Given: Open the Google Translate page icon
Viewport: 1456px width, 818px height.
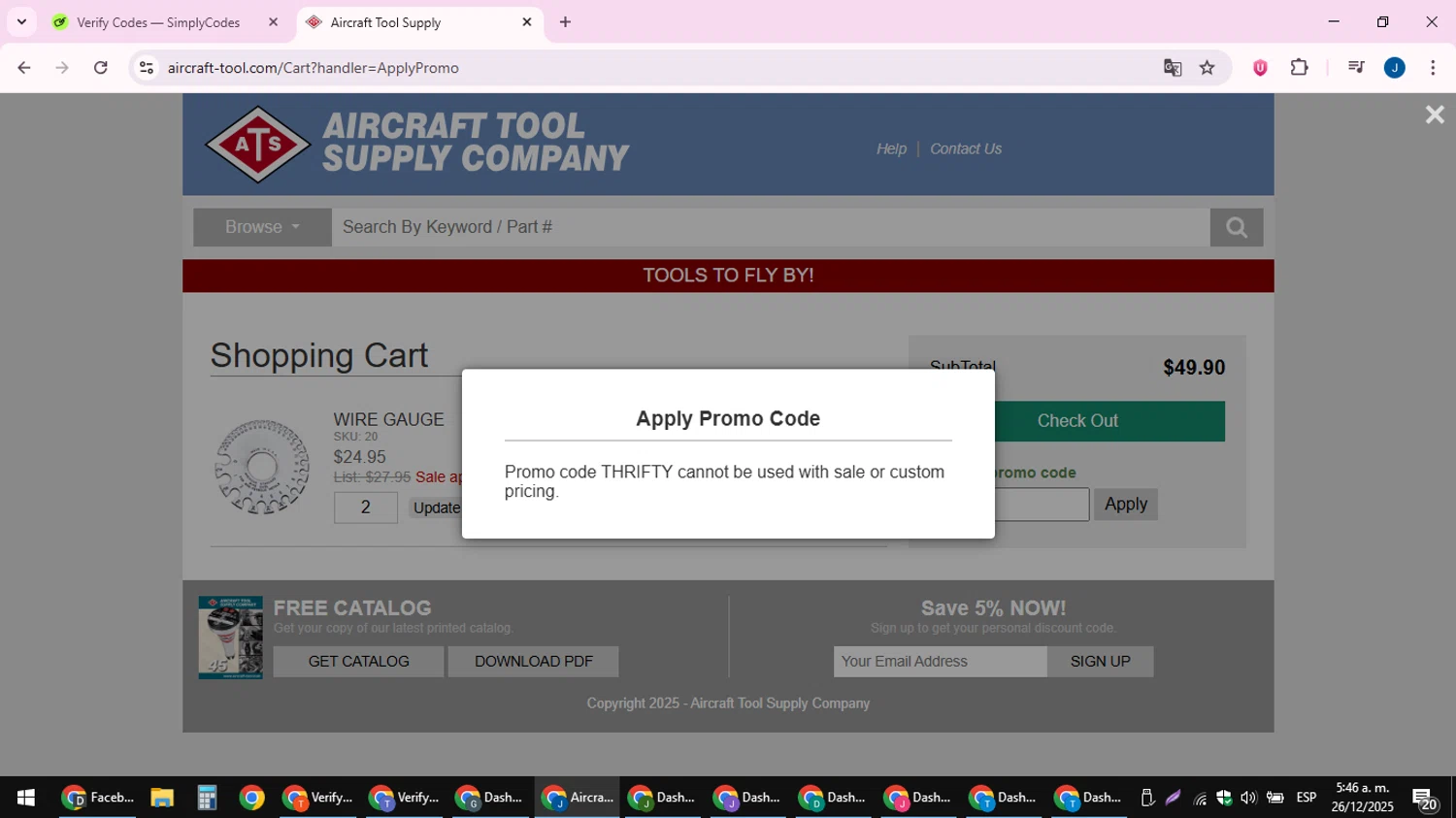Looking at the screenshot, I should (x=1173, y=68).
